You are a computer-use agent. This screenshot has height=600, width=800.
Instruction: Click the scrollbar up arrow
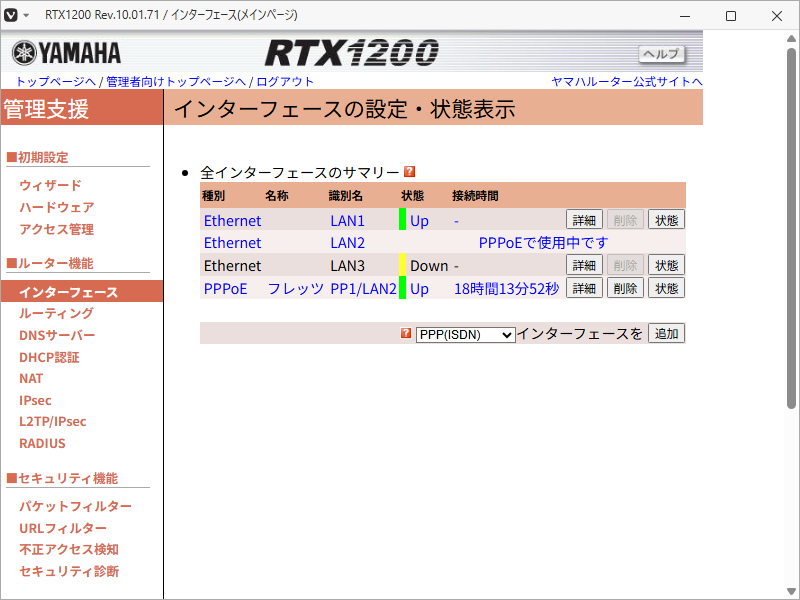pyautogui.click(x=791, y=39)
